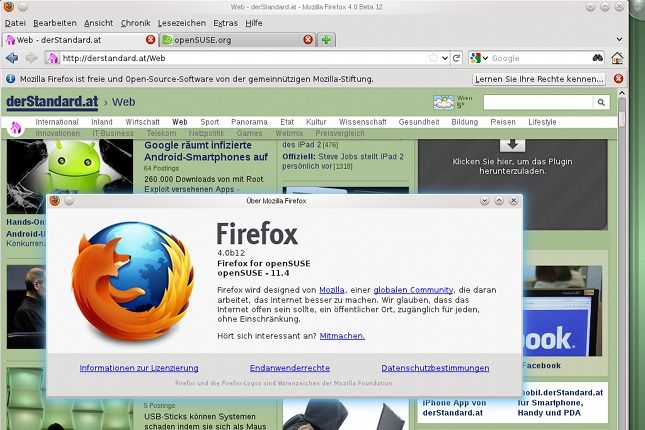Click the binoculars search icon
This screenshot has height=430, width=645.
(x=597, y=58)
